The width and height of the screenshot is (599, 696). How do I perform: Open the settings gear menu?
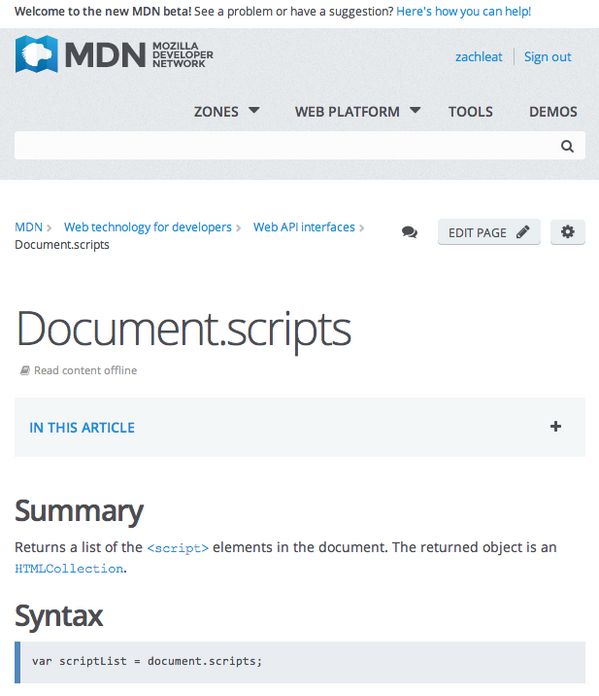pyautogui.click(x=567, y=232)
